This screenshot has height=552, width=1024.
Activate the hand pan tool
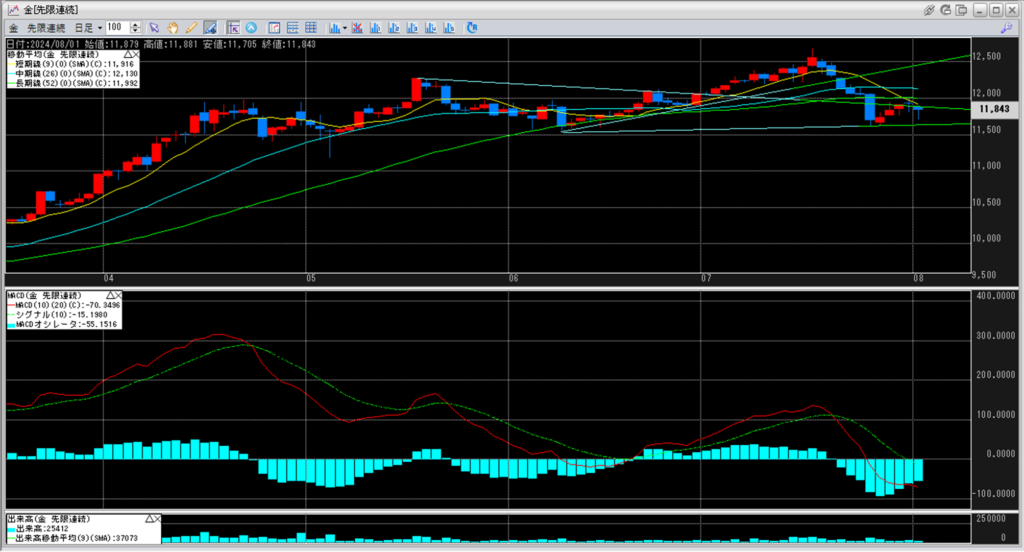173,27
